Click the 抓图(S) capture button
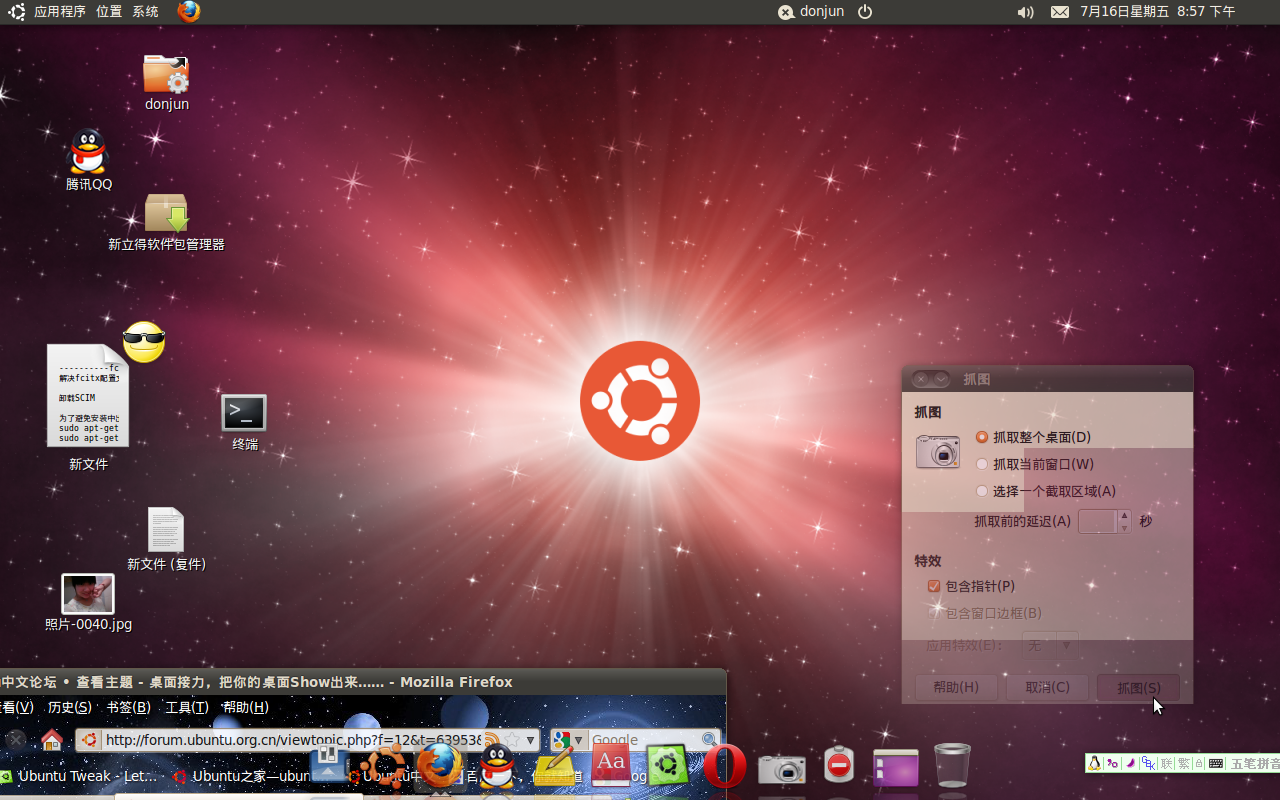 (1138, 687)
